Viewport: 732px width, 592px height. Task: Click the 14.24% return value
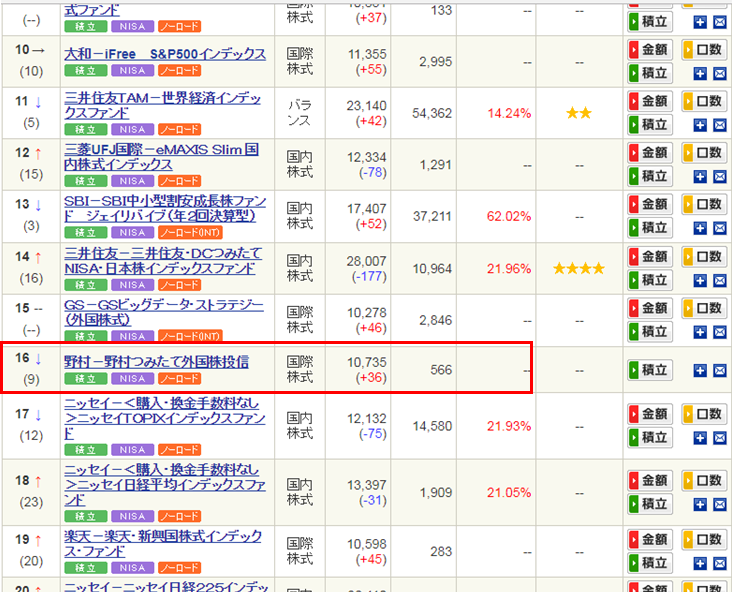[509, 113]
